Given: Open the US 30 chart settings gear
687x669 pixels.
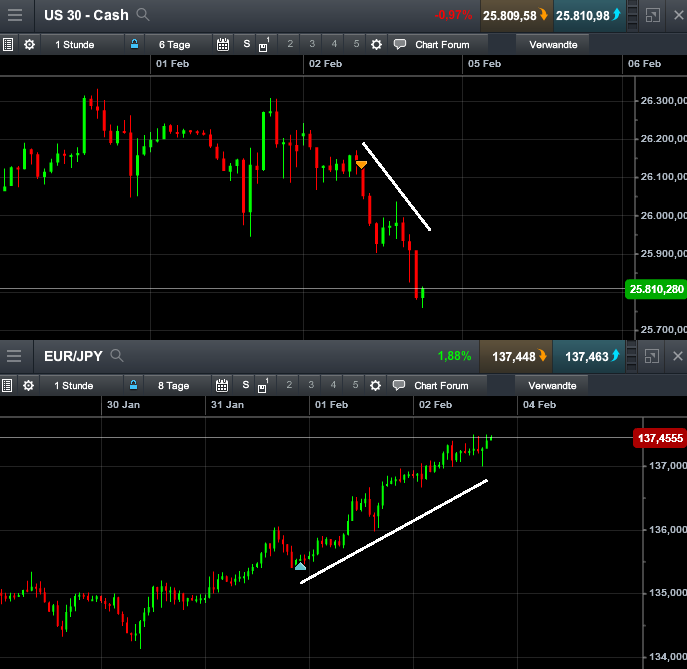Looking at the screenshot, I should pyautogui.click(x=29, y=45).
